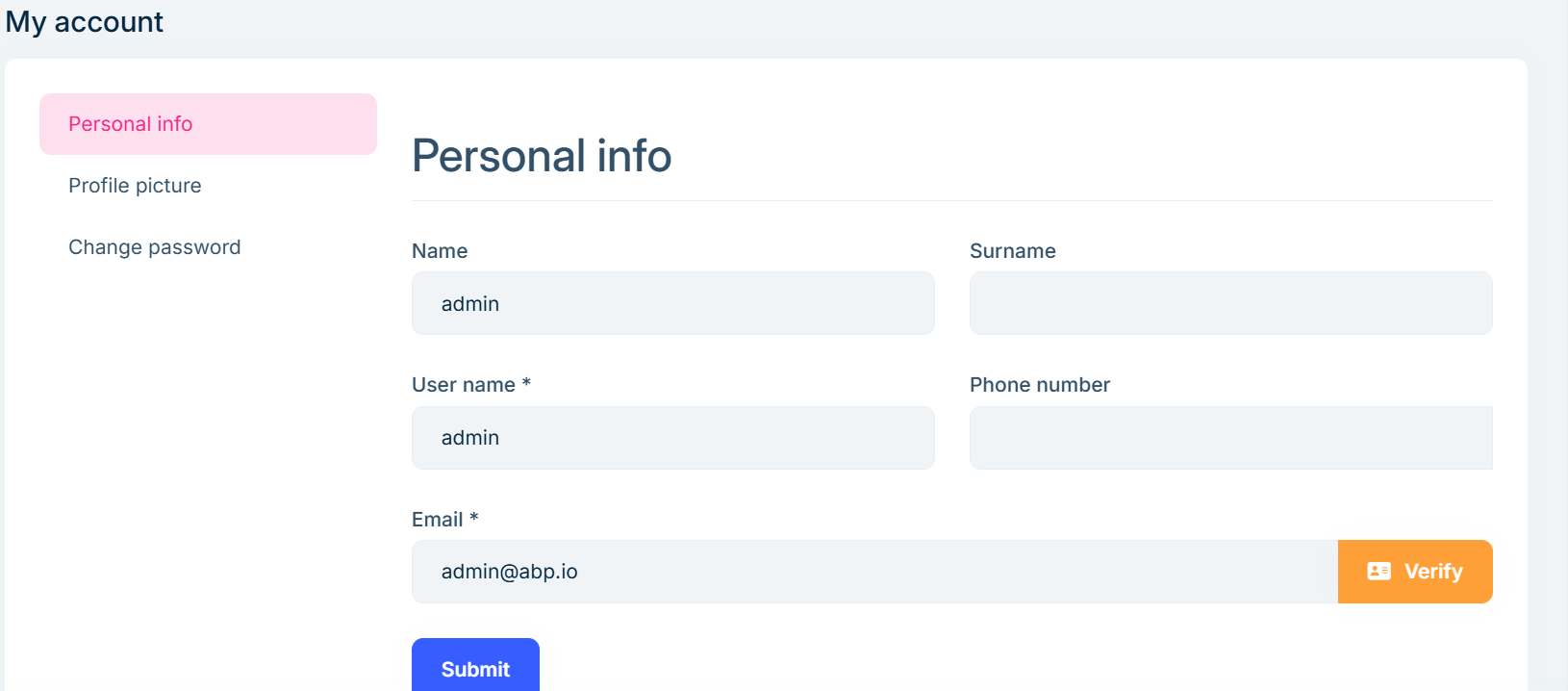
Task: Click the User name label text
Action: [x=464, y=385]
